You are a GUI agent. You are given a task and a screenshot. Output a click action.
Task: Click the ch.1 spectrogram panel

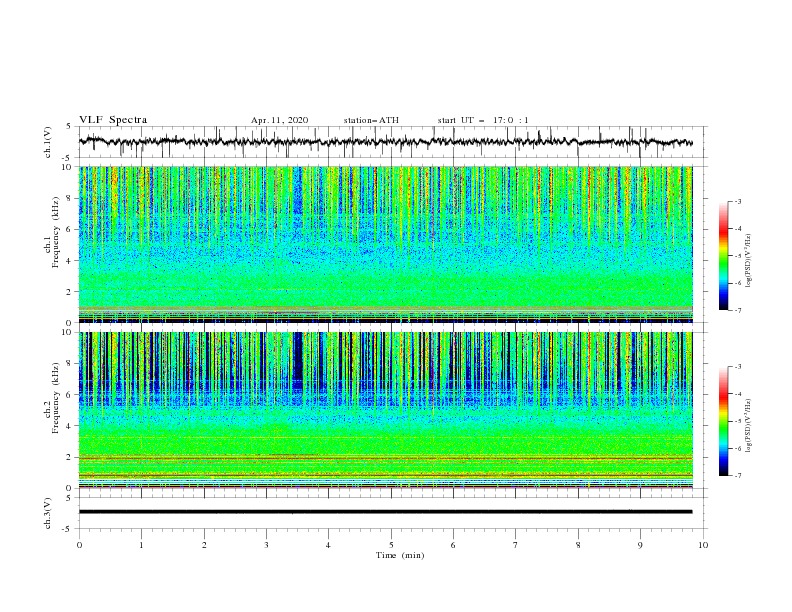coord(386,244)
